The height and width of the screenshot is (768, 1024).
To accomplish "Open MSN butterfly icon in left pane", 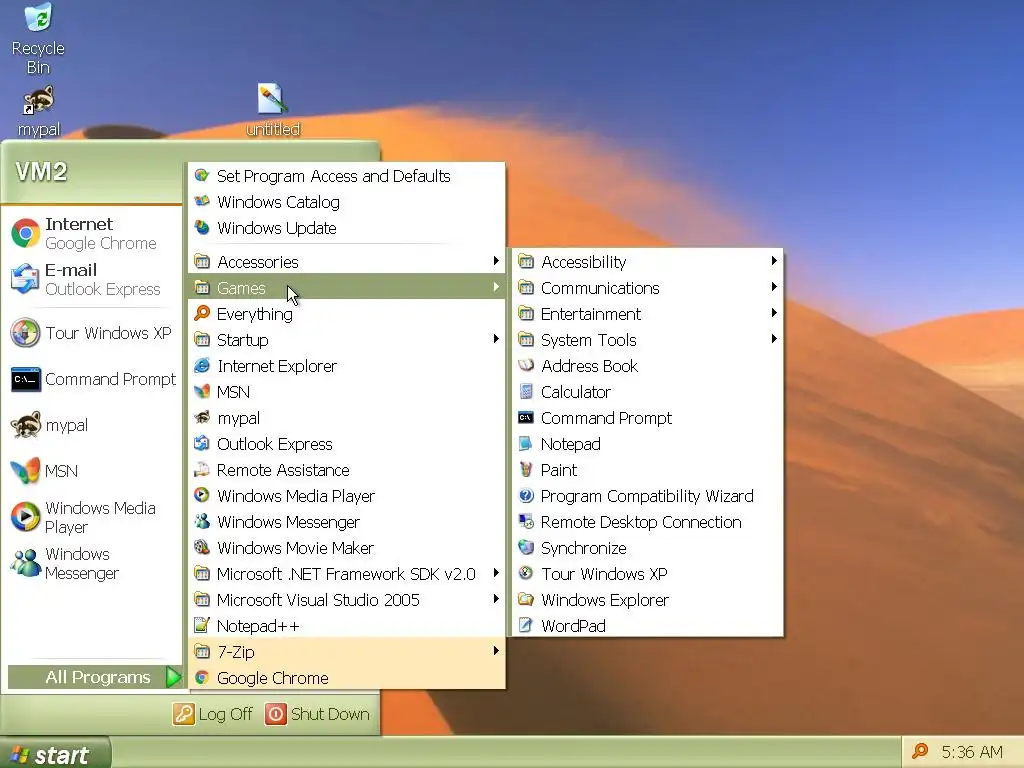I will pos(91,471).
